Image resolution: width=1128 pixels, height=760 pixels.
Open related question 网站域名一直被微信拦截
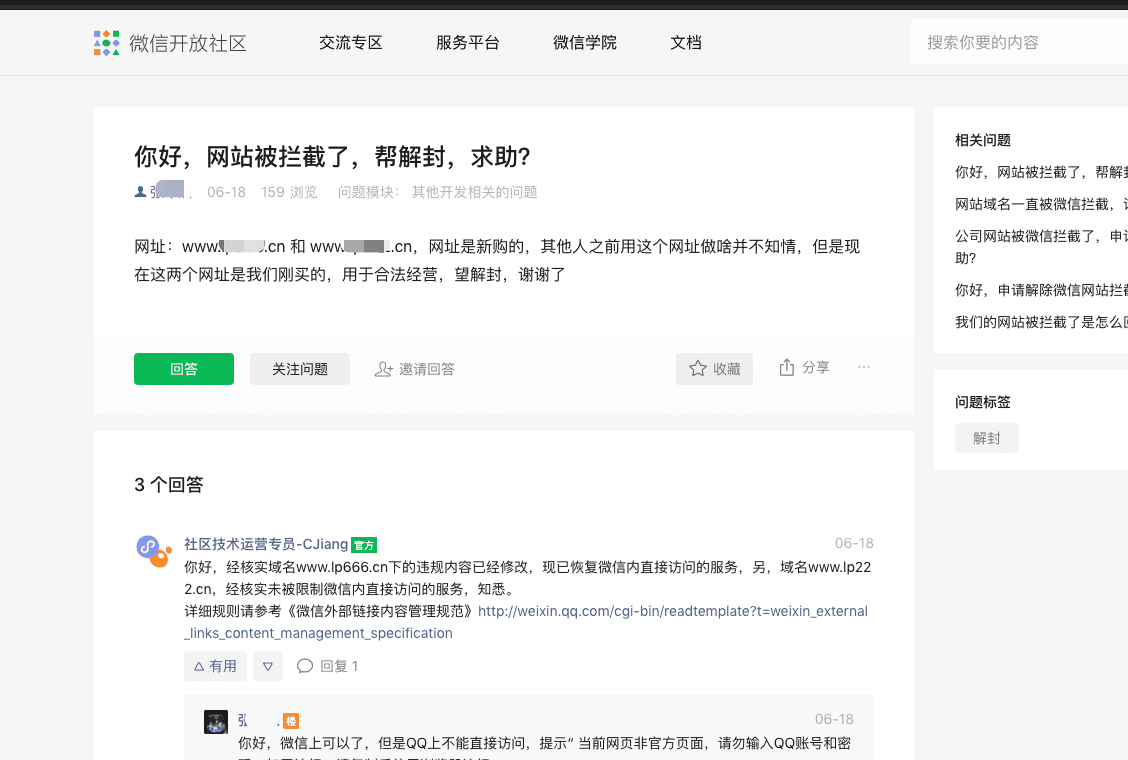click(x=1041, y=204)
